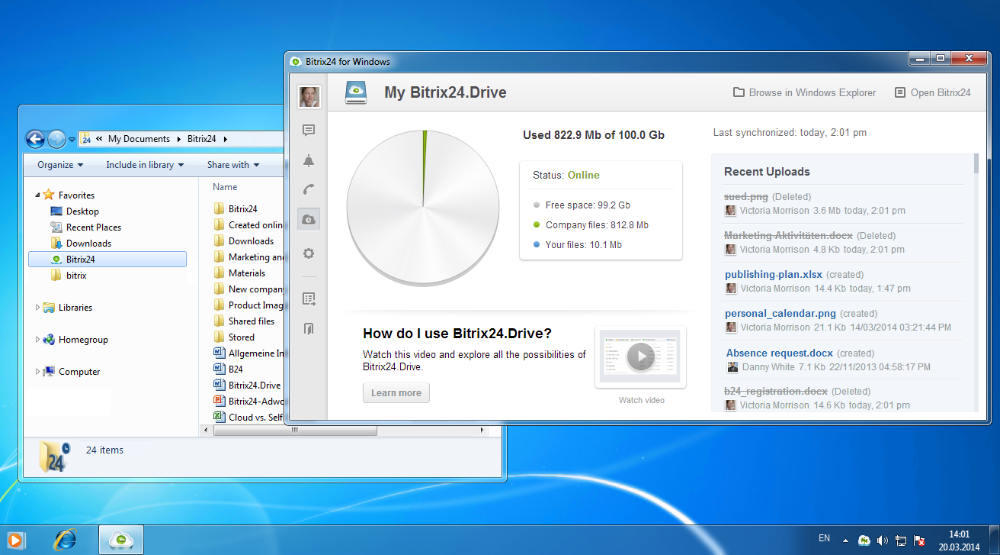Open settings gear in Bitrix24 sidebar
Image resolution: width=1000 pixels, height=555 pixels.
(309, 254)
